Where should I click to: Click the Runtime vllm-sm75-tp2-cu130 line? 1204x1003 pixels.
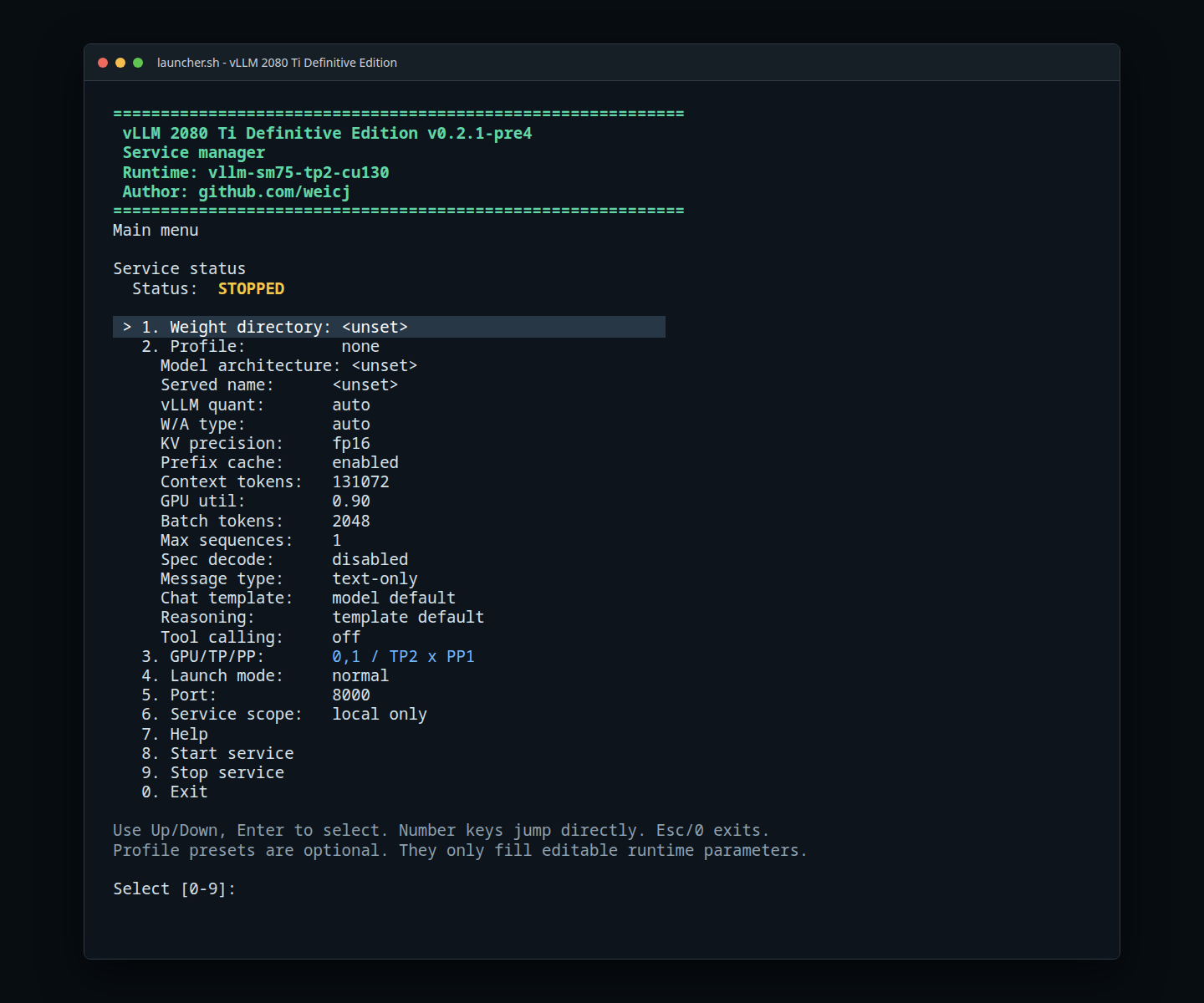(256, 173)
